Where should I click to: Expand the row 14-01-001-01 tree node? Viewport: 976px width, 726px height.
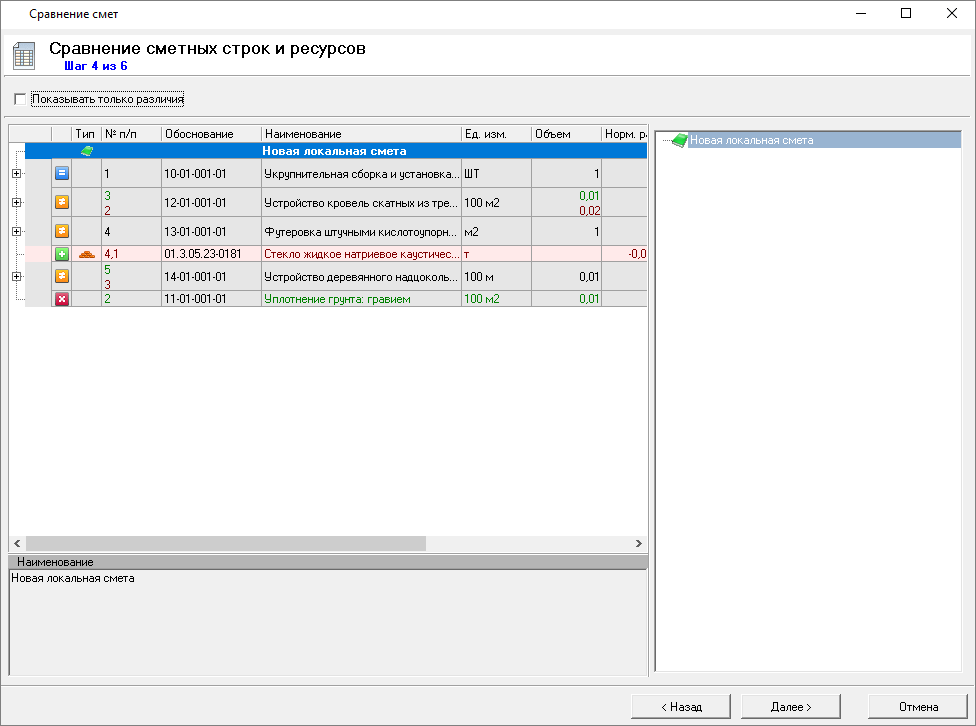(16, 276)
